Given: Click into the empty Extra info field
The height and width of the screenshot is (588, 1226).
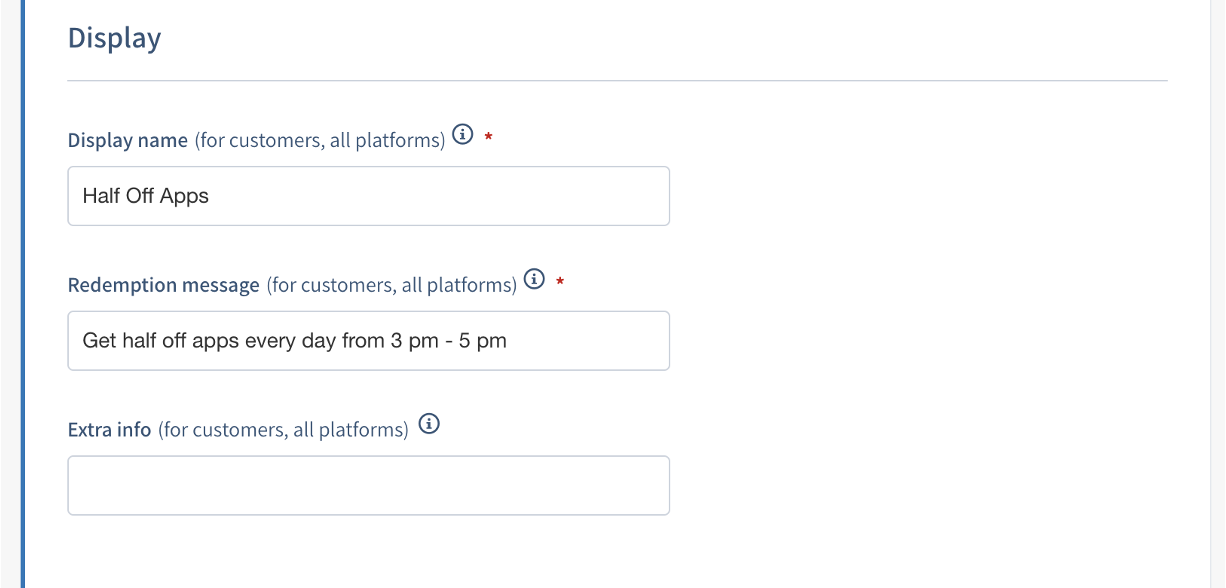Looking at the screenshot, I should click(x=368, y=486).
